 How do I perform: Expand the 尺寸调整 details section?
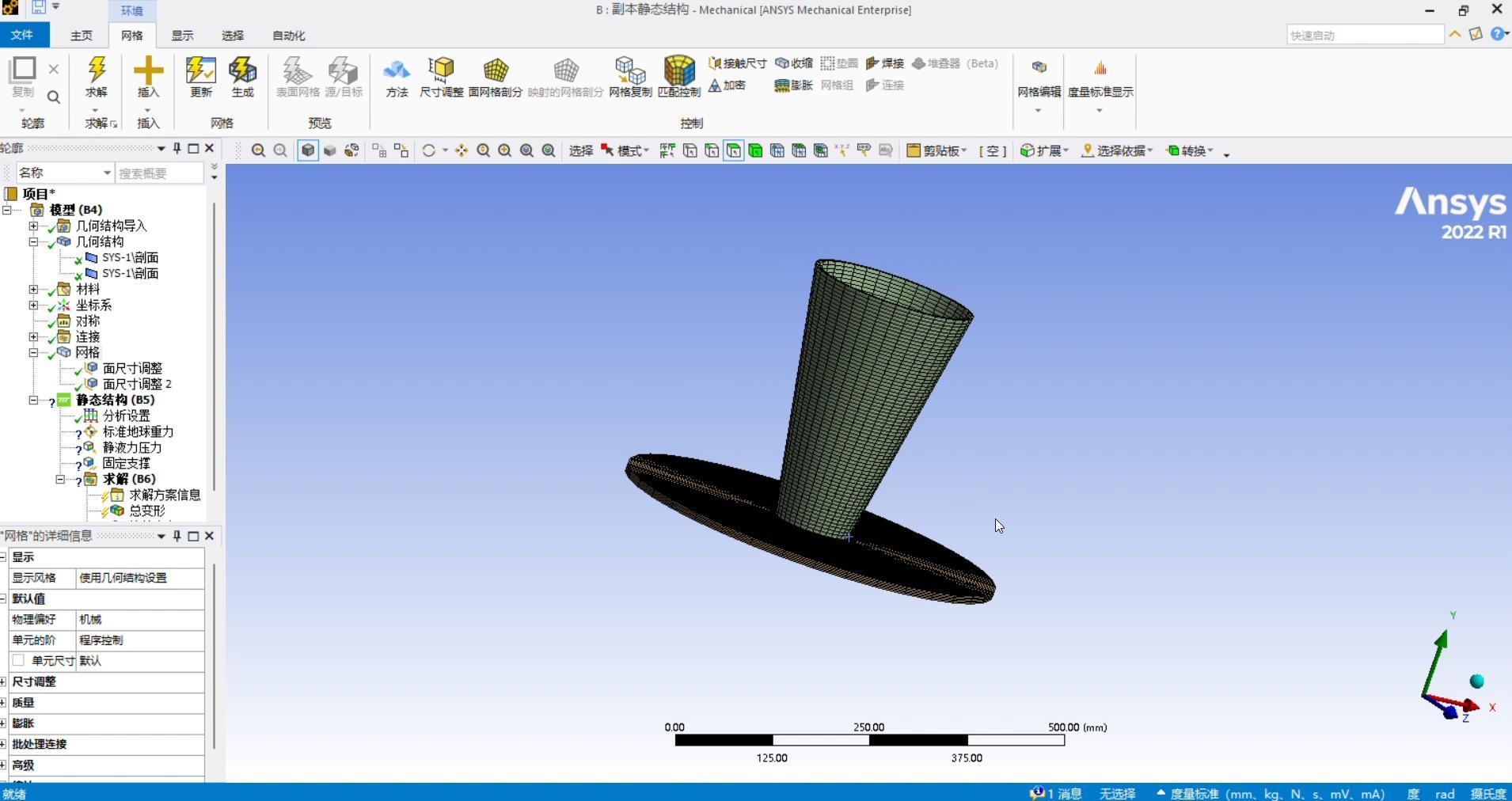tap(4, 681)
